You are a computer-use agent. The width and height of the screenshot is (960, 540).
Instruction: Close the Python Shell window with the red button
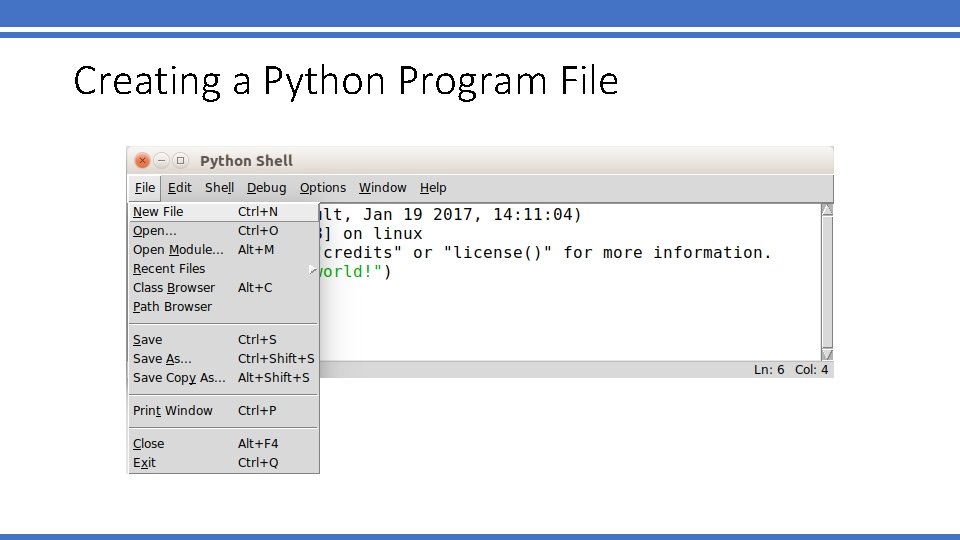point(142,160)
